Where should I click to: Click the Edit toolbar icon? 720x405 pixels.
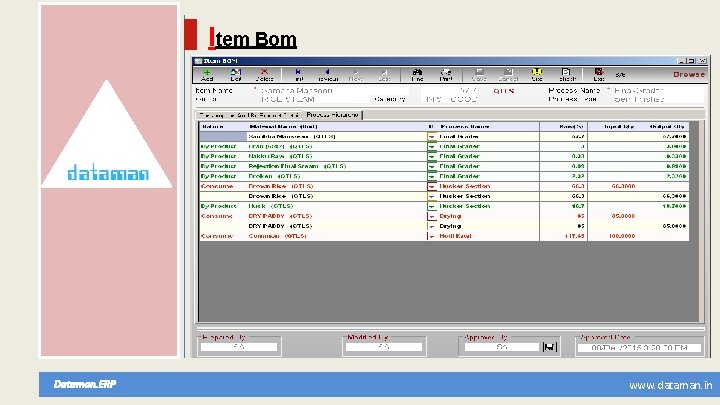coord(236,72)
